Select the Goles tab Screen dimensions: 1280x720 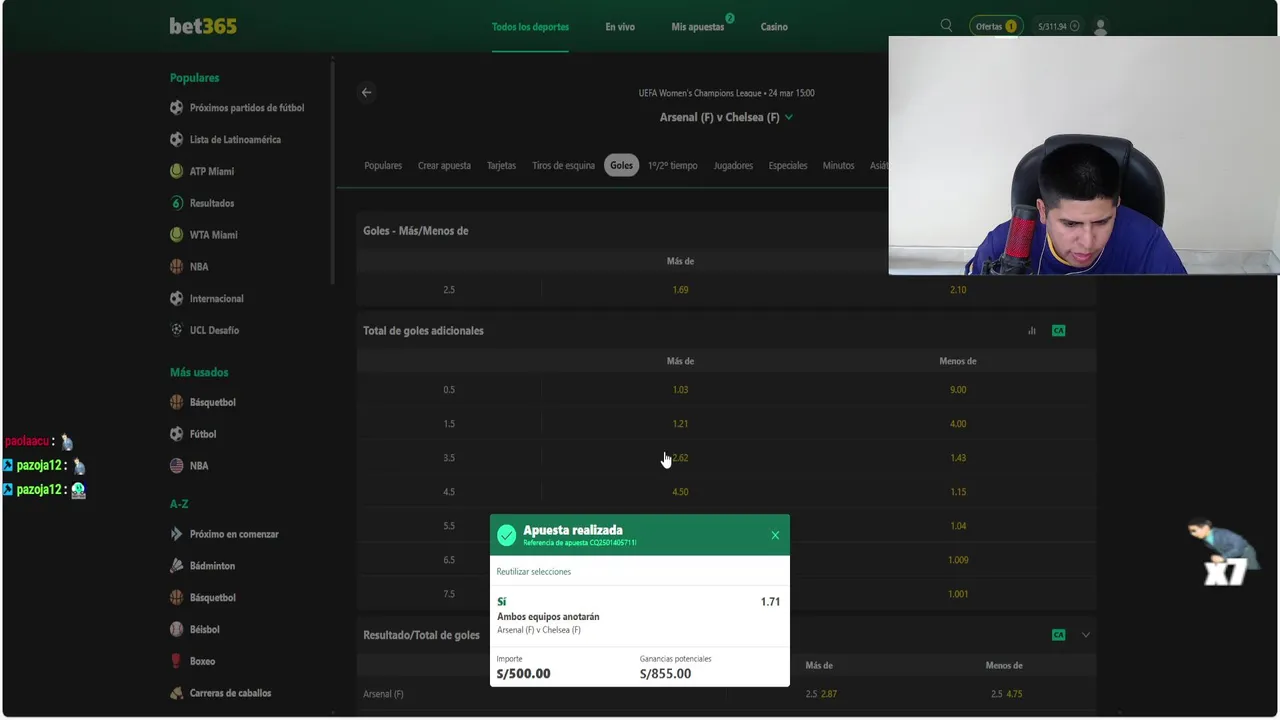tap(622, 166)
